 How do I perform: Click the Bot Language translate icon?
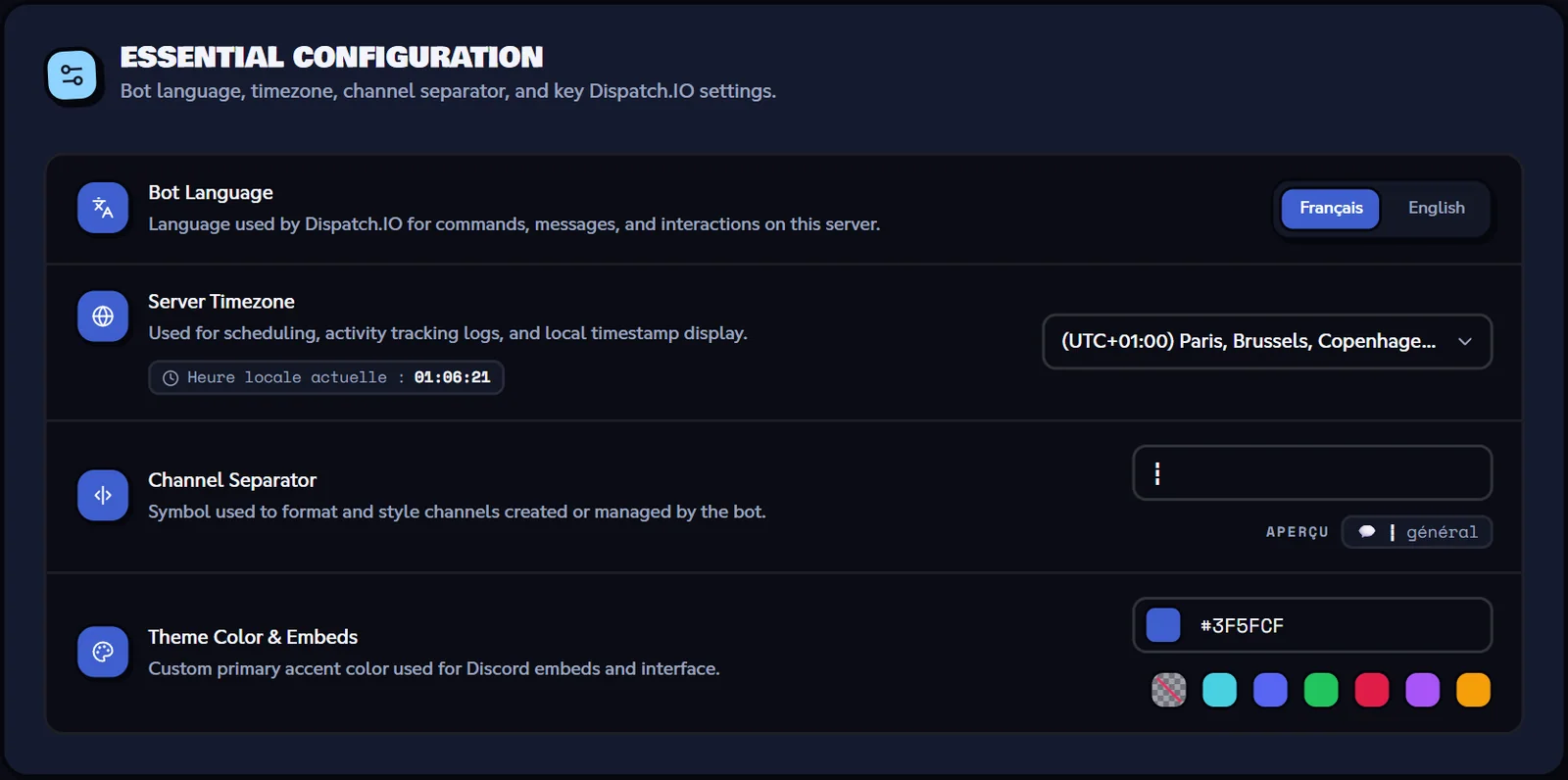tap(103, 208)
